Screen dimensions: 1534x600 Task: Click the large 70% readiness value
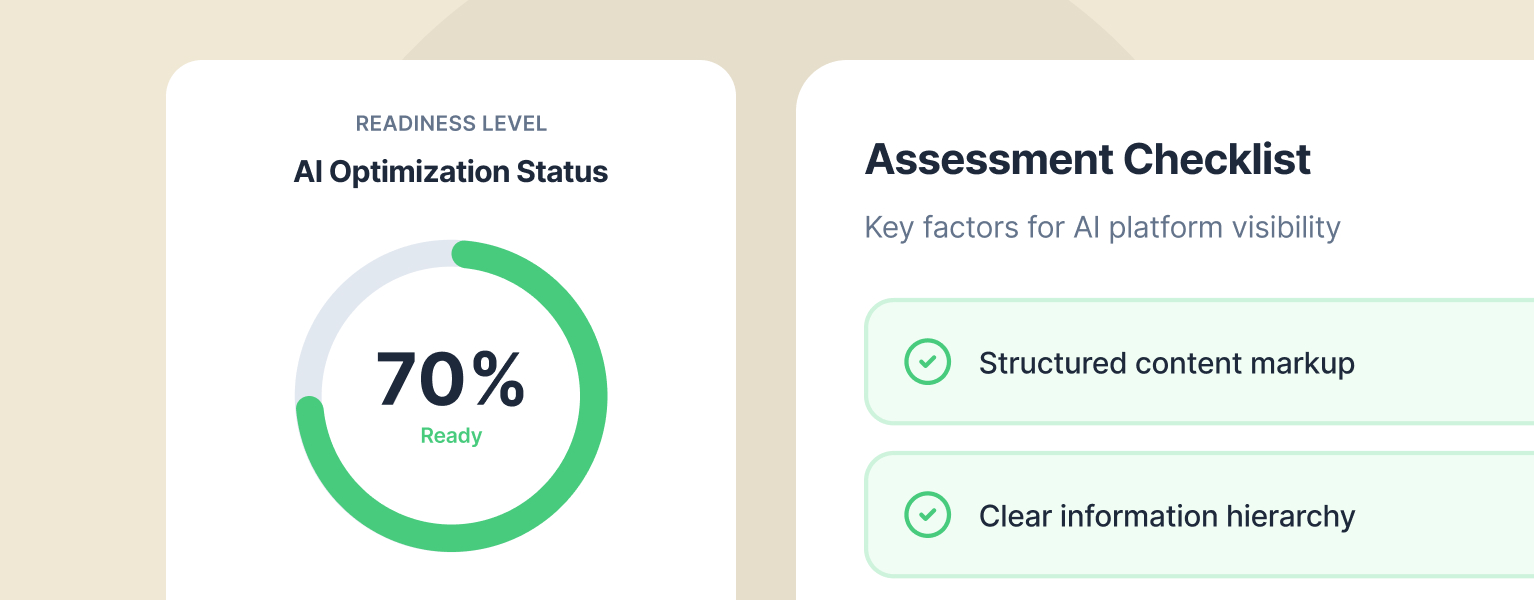point(450,381)
